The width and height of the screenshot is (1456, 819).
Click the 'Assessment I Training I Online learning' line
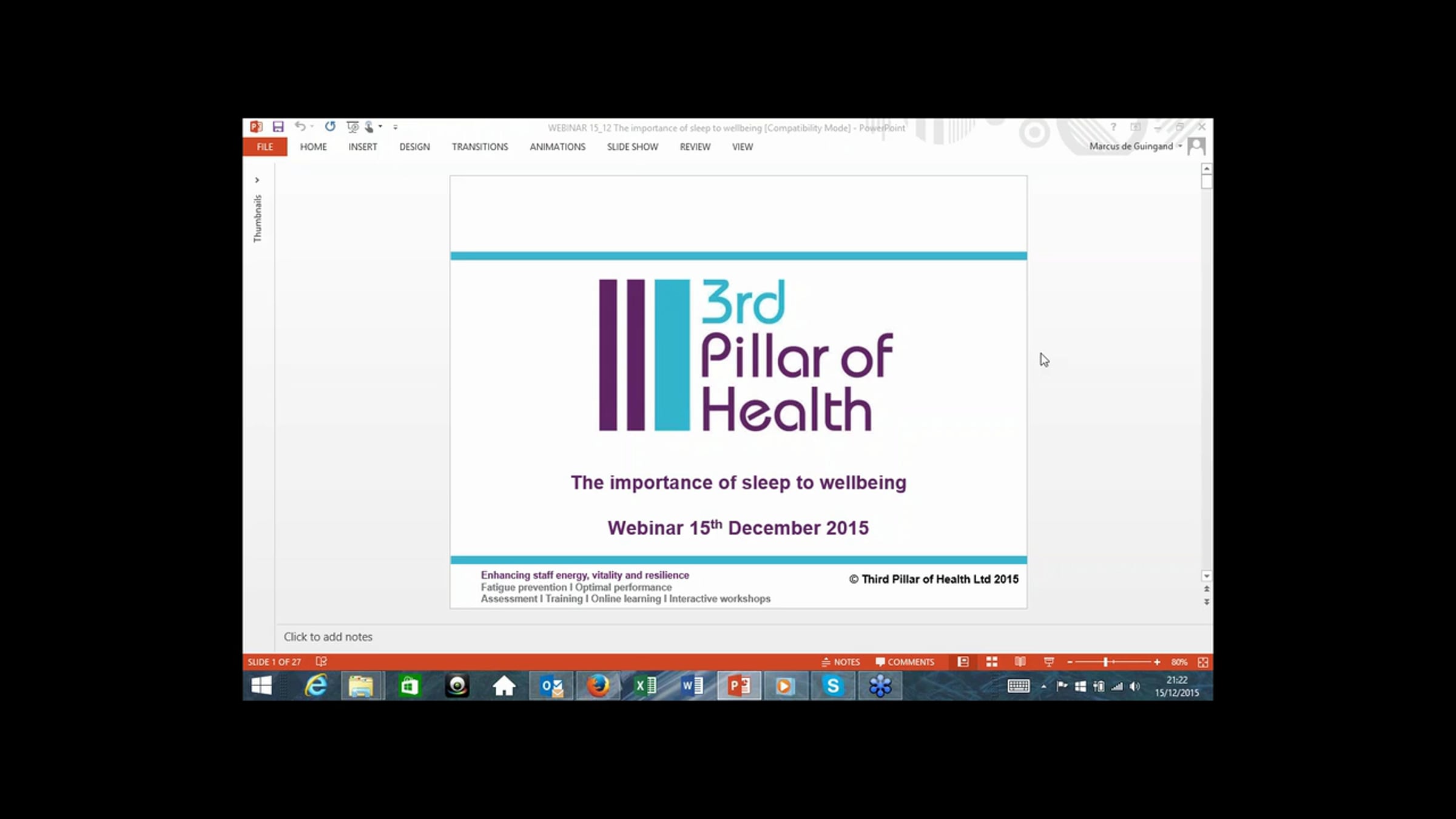click(x=625, y=599)
